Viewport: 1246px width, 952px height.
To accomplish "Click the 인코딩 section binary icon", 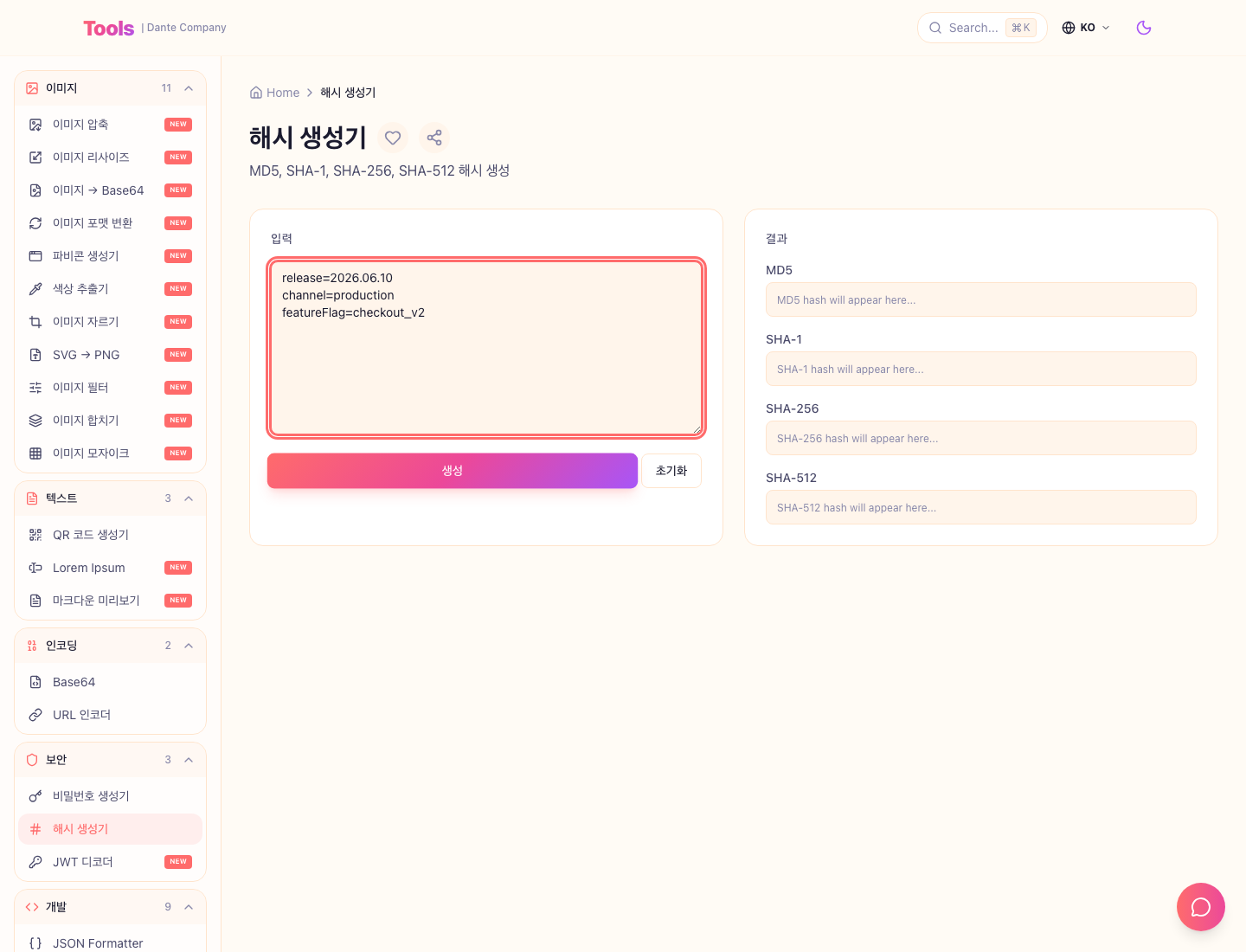I will [x=32, y=646].
